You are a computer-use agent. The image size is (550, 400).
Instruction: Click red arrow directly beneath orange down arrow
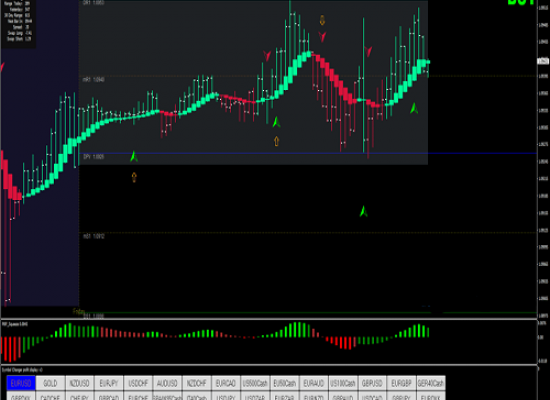coord(322,36)
